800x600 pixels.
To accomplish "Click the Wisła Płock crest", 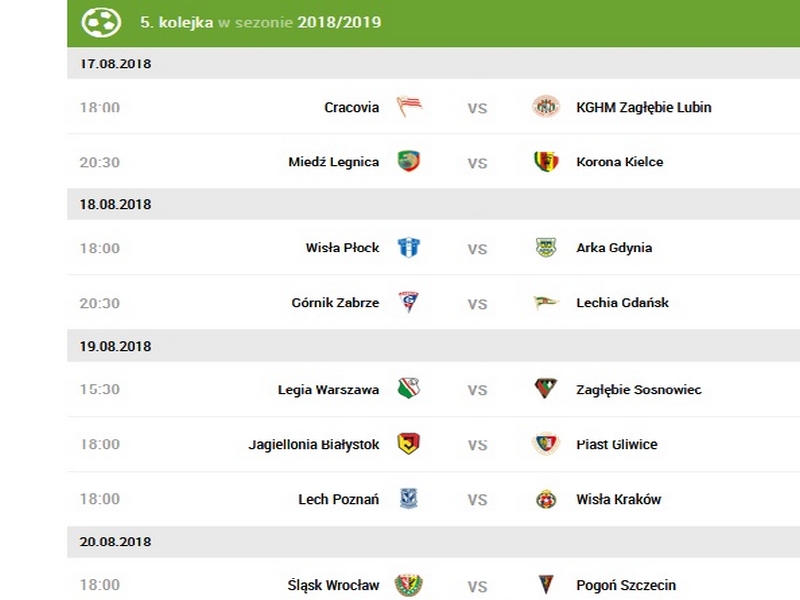I will pos(409,248).
